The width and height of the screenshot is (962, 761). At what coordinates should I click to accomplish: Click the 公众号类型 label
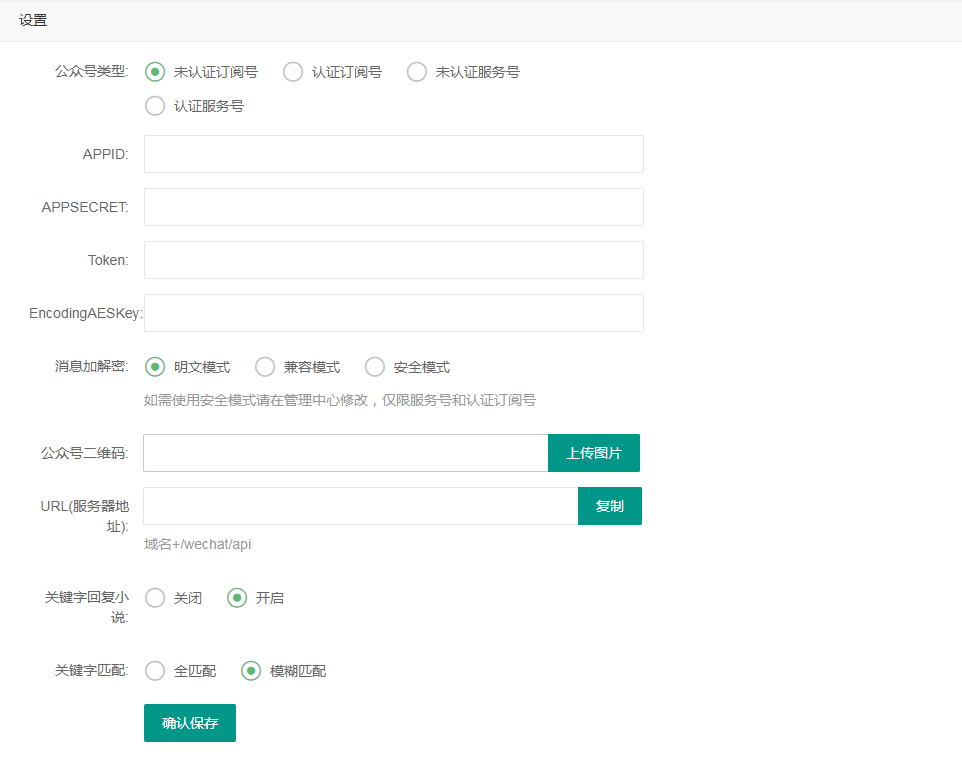[91, 72]
